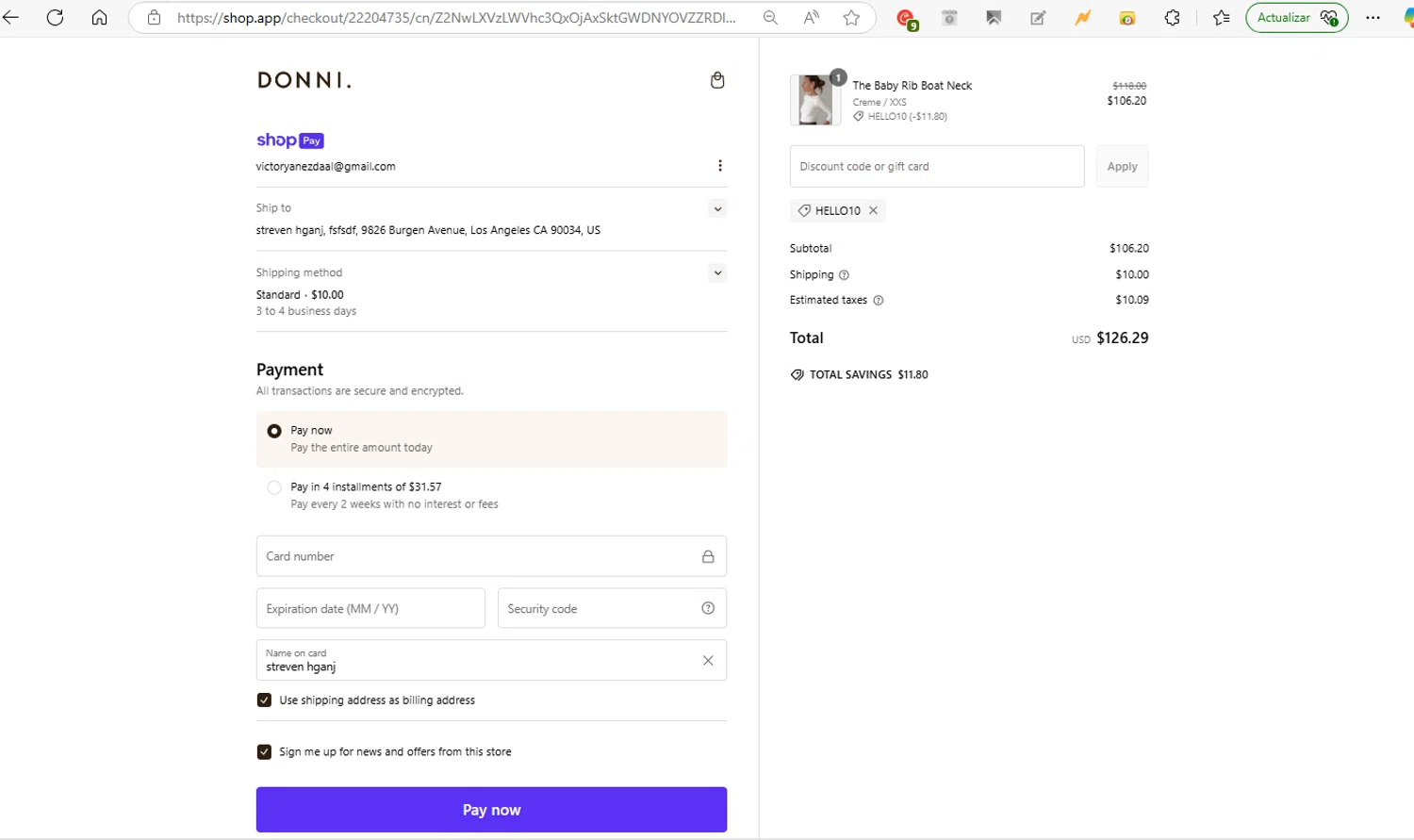Open the orange lightning extension icon
The image size is (1414, 840).
(x=1082, y=18)
